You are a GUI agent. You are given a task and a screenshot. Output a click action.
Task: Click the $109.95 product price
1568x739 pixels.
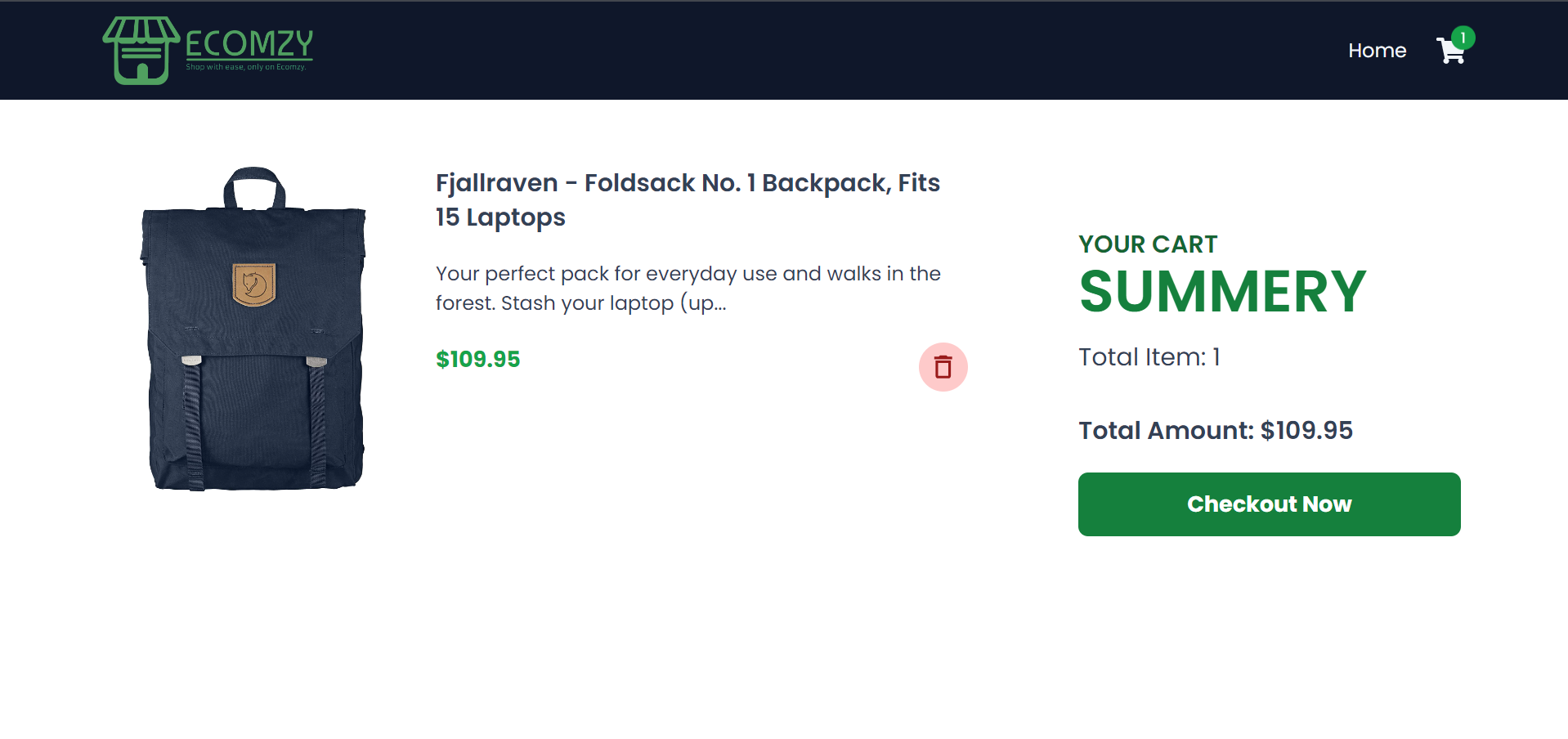coord(477,359)
